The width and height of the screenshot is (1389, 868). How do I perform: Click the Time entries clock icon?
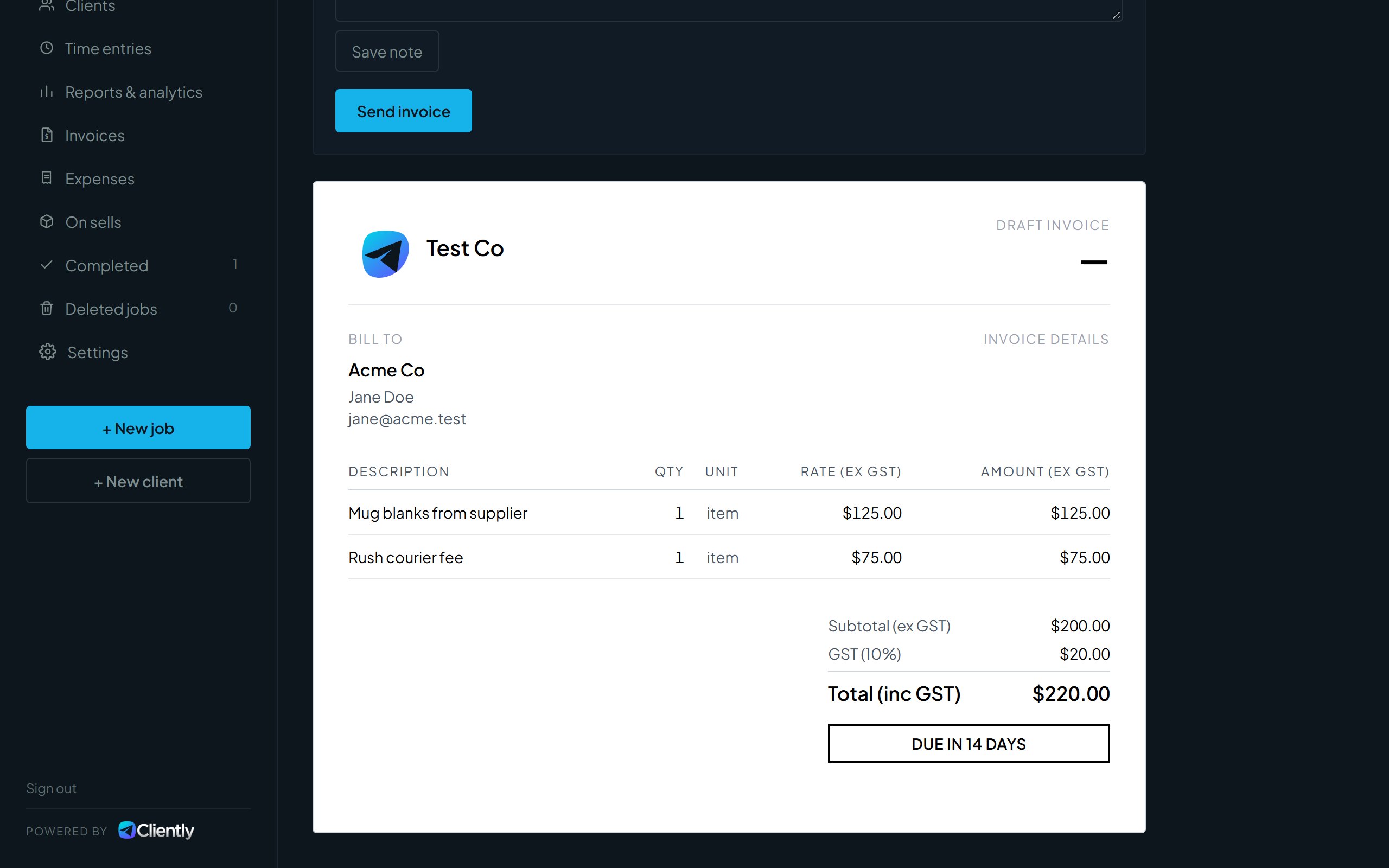[47, 48]
